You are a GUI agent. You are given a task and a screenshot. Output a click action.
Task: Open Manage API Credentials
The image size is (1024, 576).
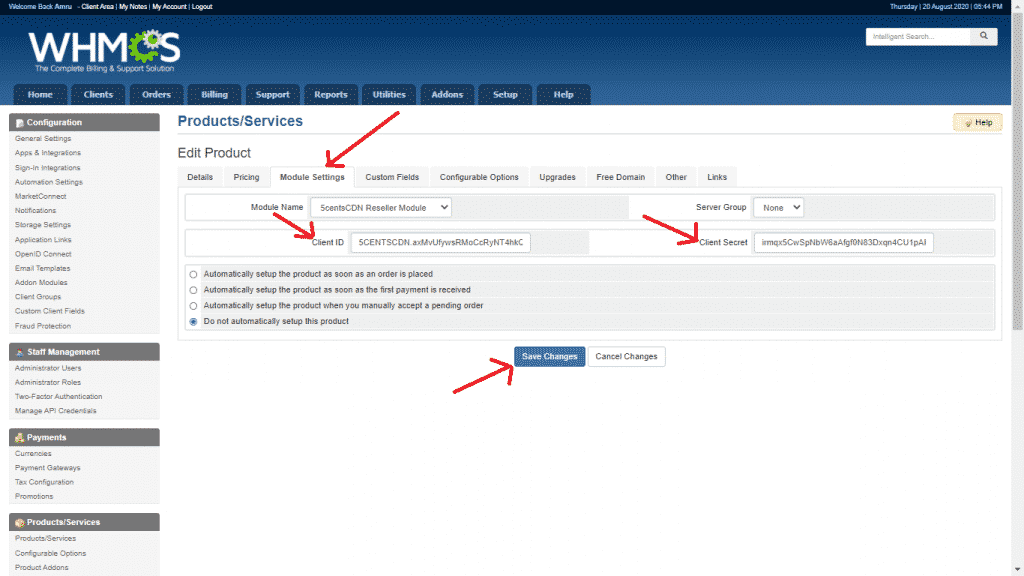[x=56, y=411]
